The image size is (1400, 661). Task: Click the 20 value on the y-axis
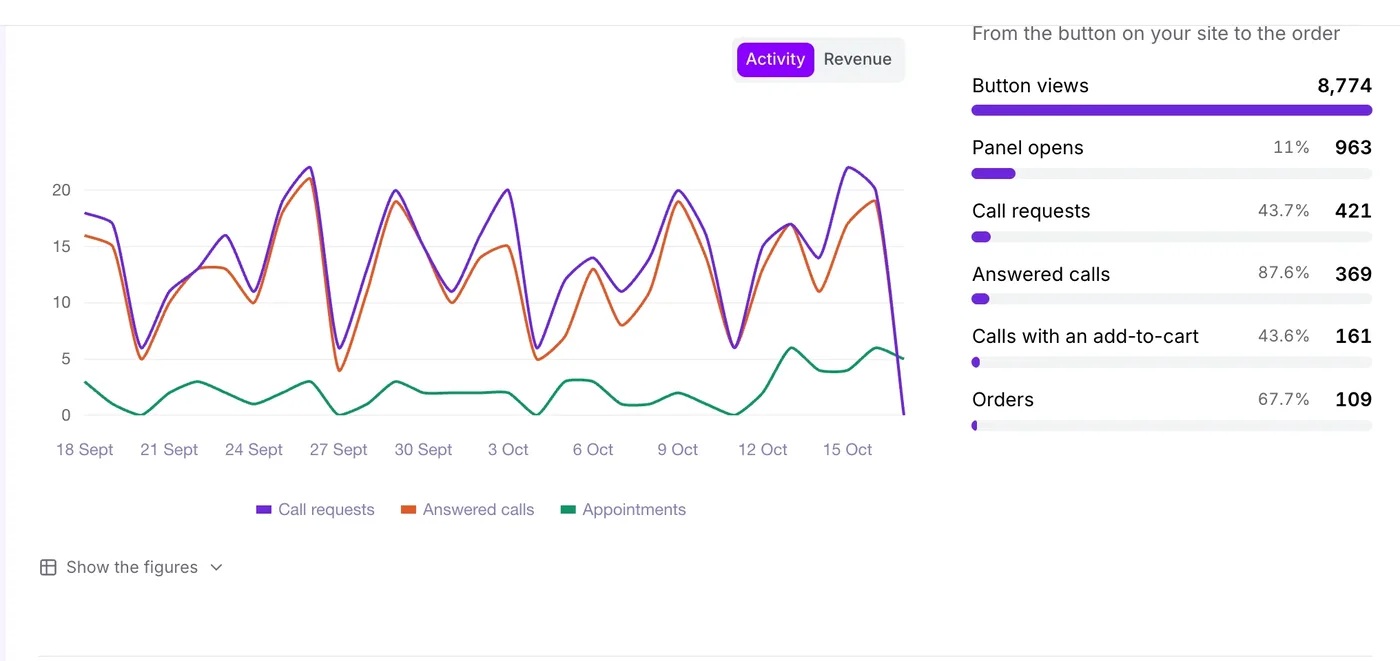pos(61,190)
